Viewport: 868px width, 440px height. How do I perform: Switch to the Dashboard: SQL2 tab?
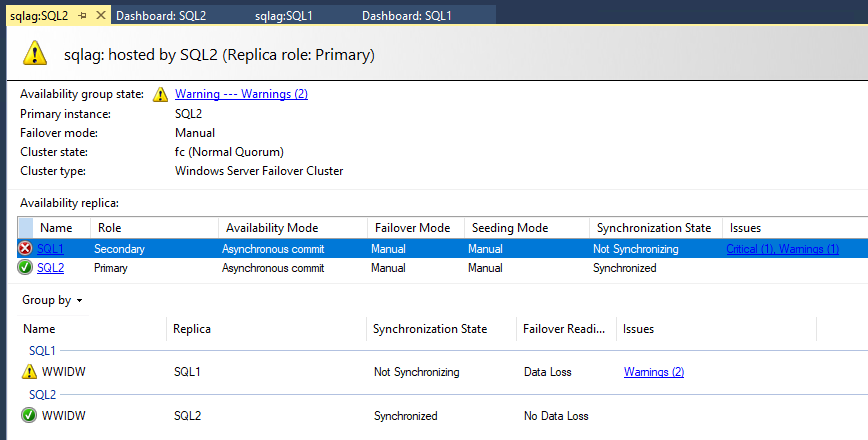pyautogui.click(x=161, y=16)
